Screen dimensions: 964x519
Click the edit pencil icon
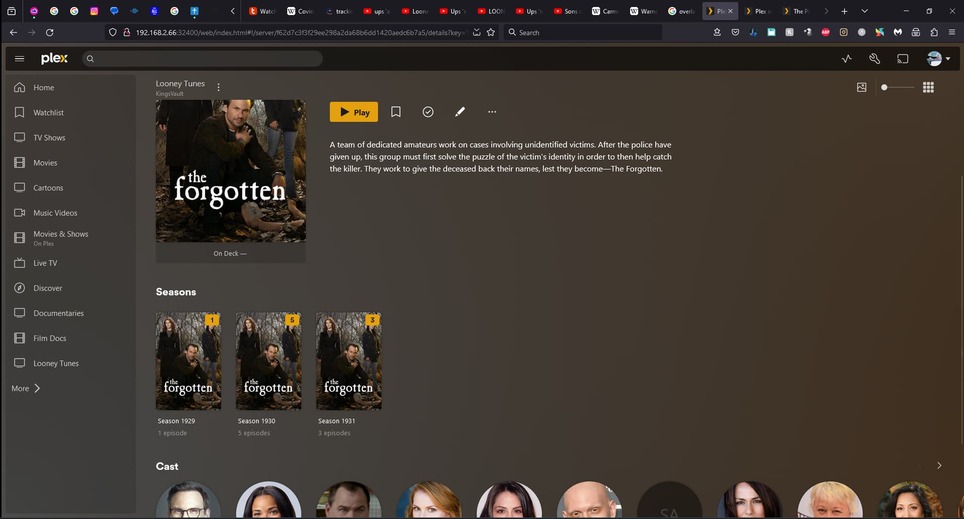(460, 112)
